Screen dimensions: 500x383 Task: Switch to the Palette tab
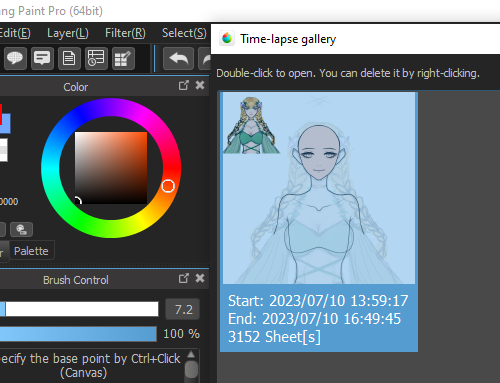pyautogui.click(x=31, y=251)
